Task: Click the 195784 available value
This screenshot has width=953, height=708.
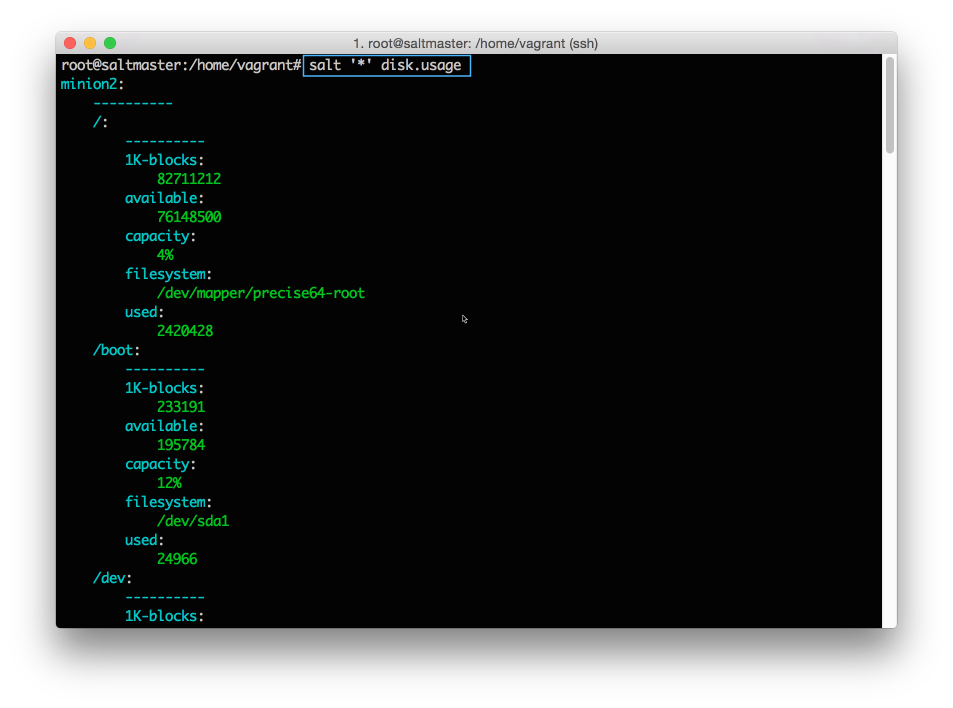Action: [x=180, y=445]
